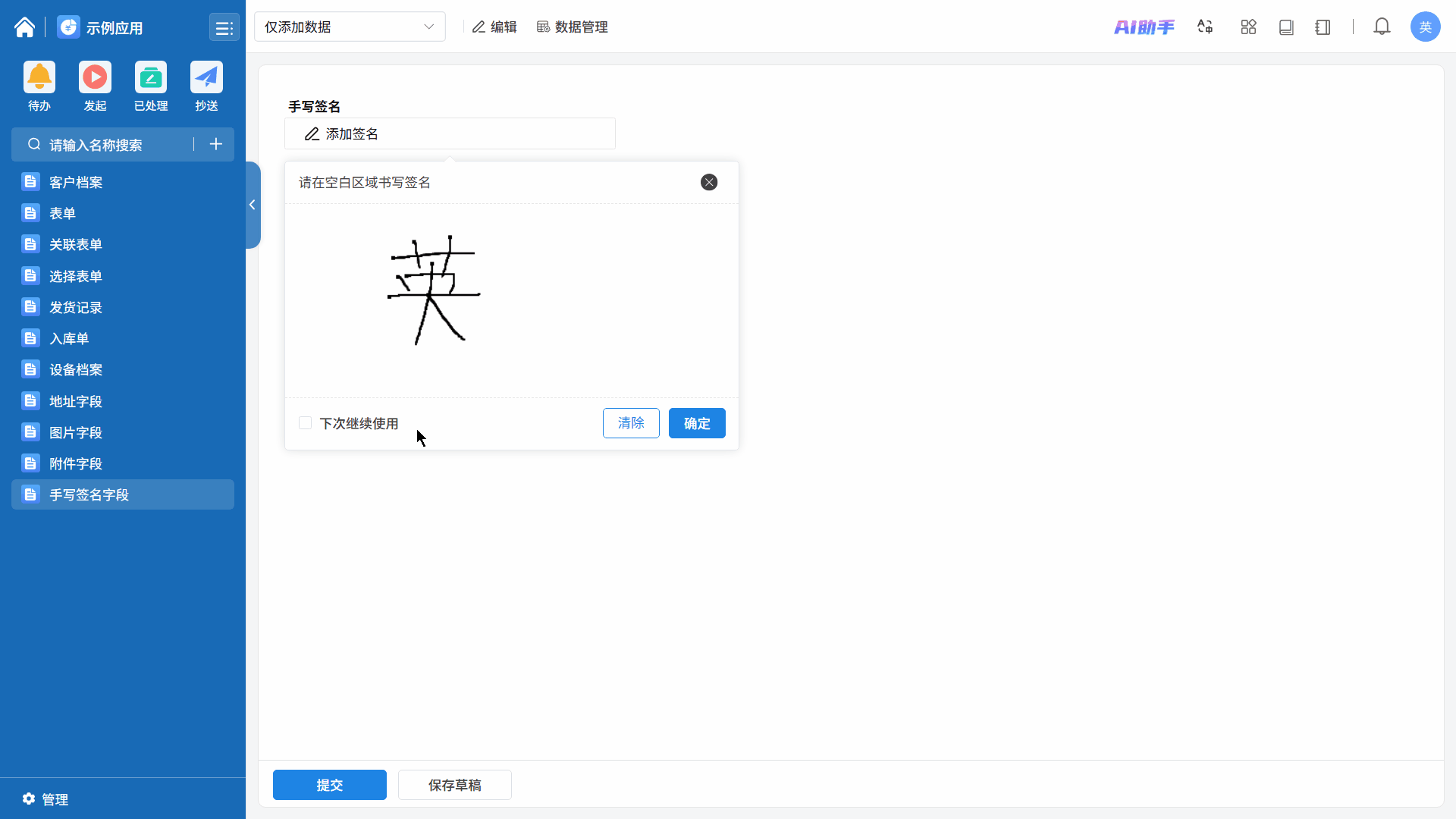
Task: Check the 下次继续使用 checkbox
Action: click(x=306, y=423)
